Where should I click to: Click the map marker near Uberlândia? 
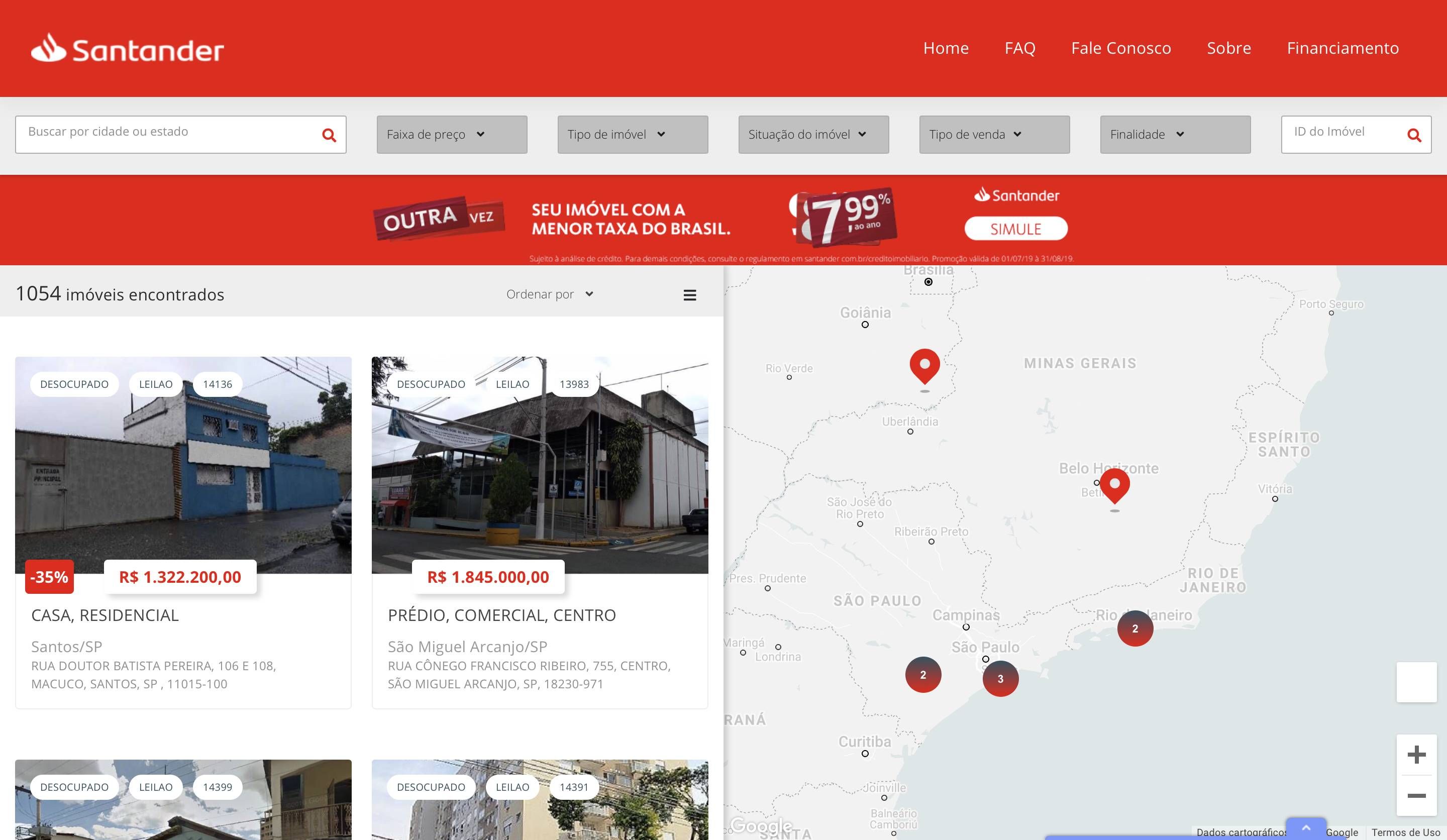[924, 366]
